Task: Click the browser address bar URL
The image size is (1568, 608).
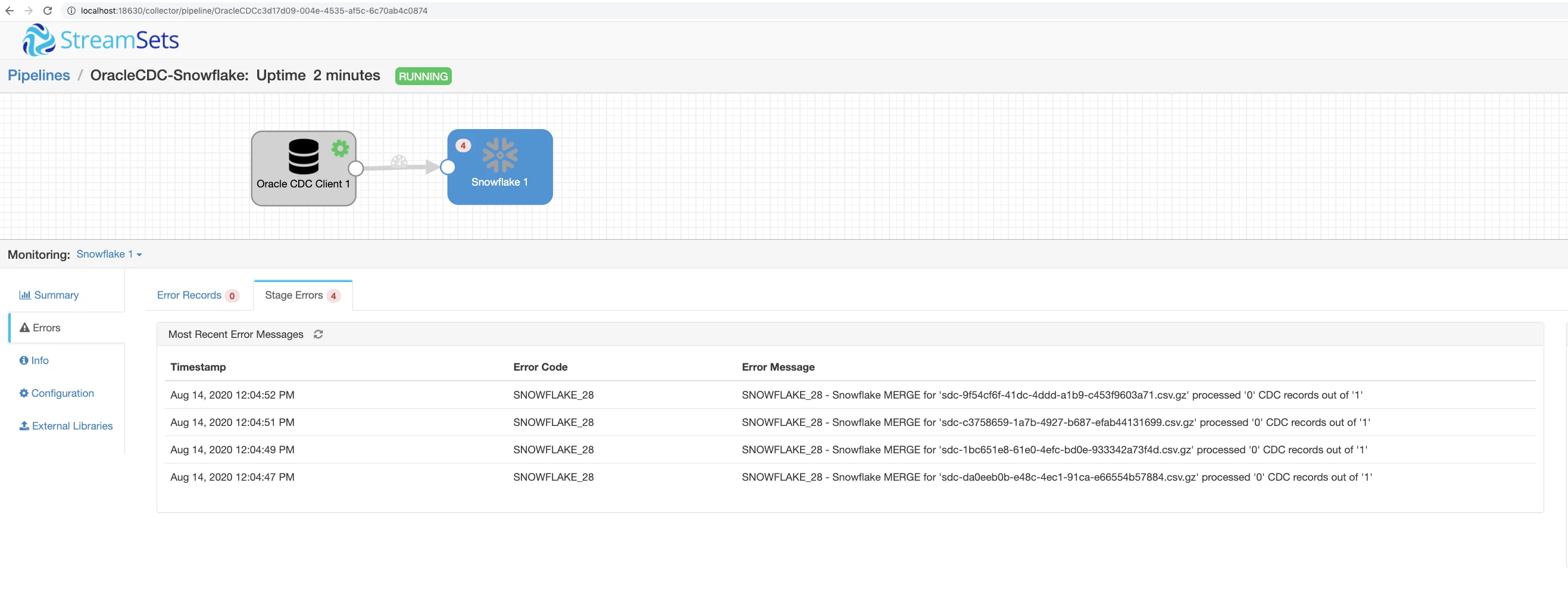Action: tap(254, 10)
